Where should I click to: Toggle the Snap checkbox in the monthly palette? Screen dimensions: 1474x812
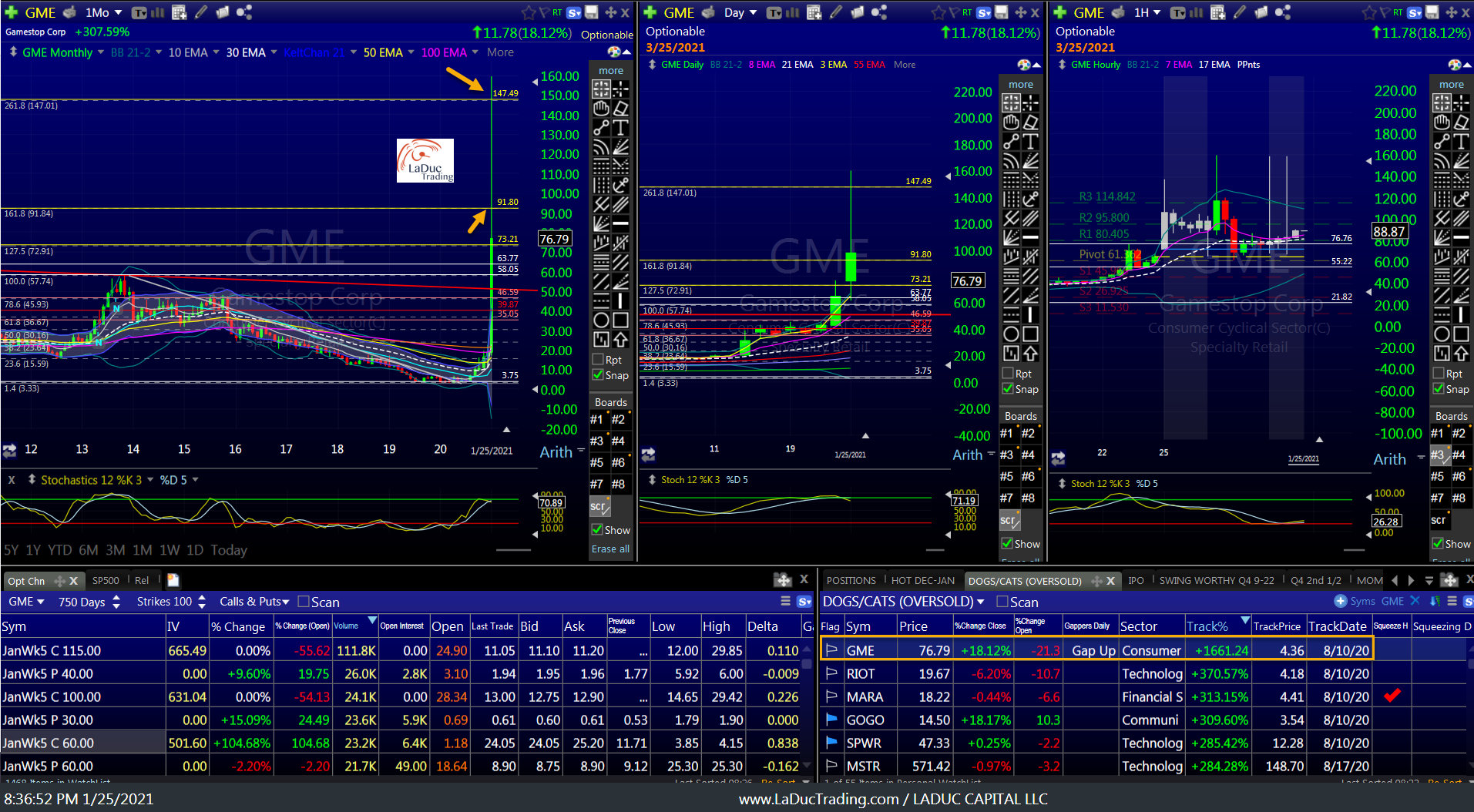[x=598, y=375]
